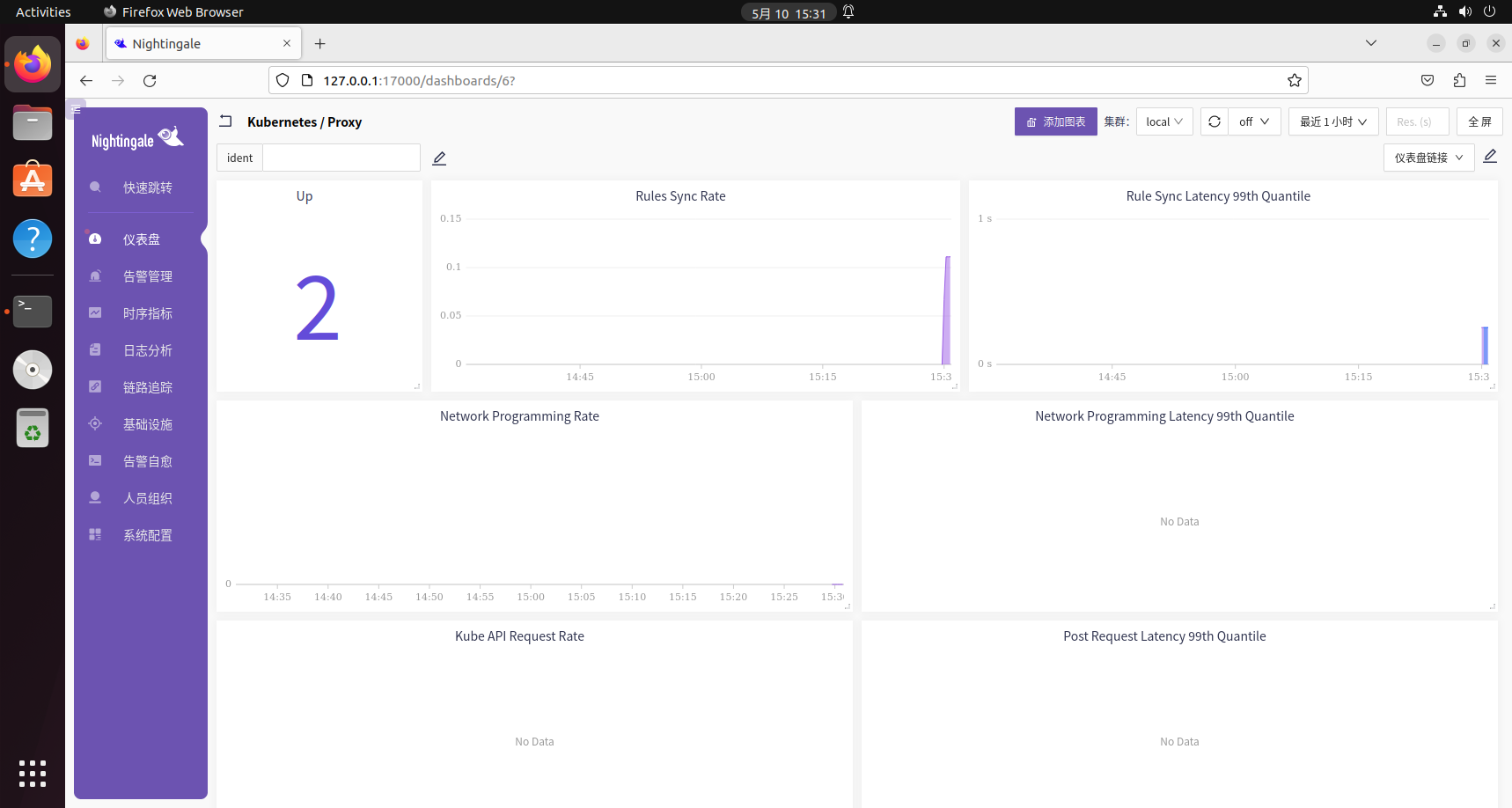Open 链路追踪 tracing menu item
Image resolution: width=1512 pixels, height=808 pixels.
pos(148,387)
